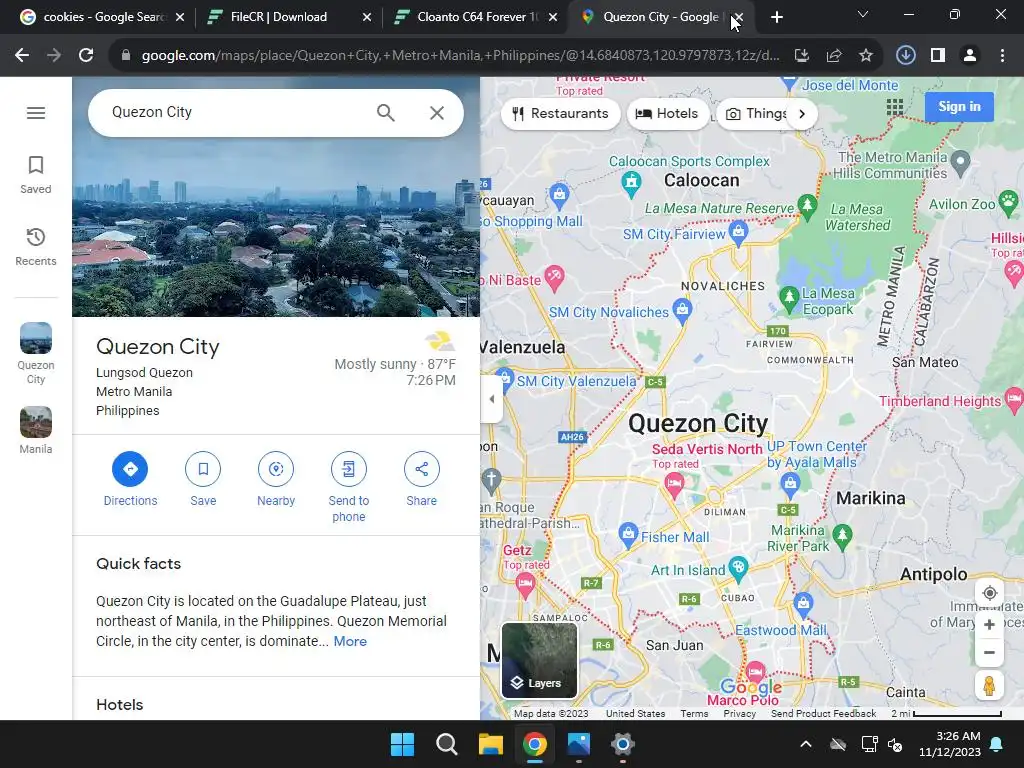Image resolution: width=1024 pixels, height=768 pixels.
Task: Click Seda Vertis North hotel pin
Action: pyautogui.click(x=674, y=485)
